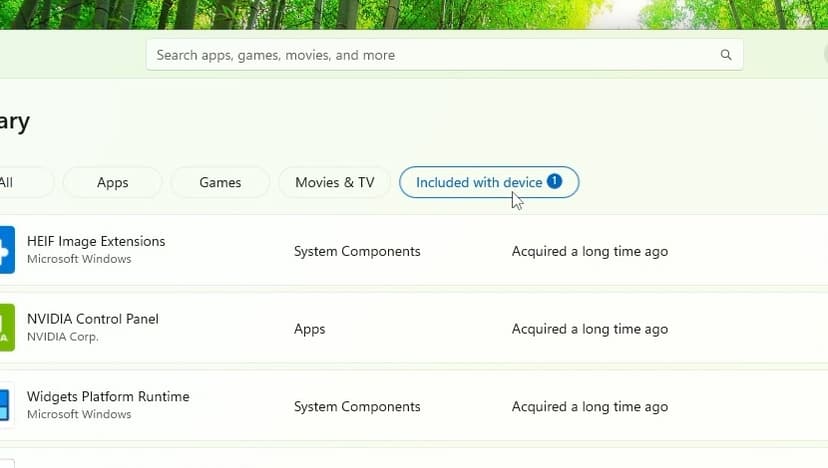
Task: Filter library by Movies & TV
Action: pos(335,182)
